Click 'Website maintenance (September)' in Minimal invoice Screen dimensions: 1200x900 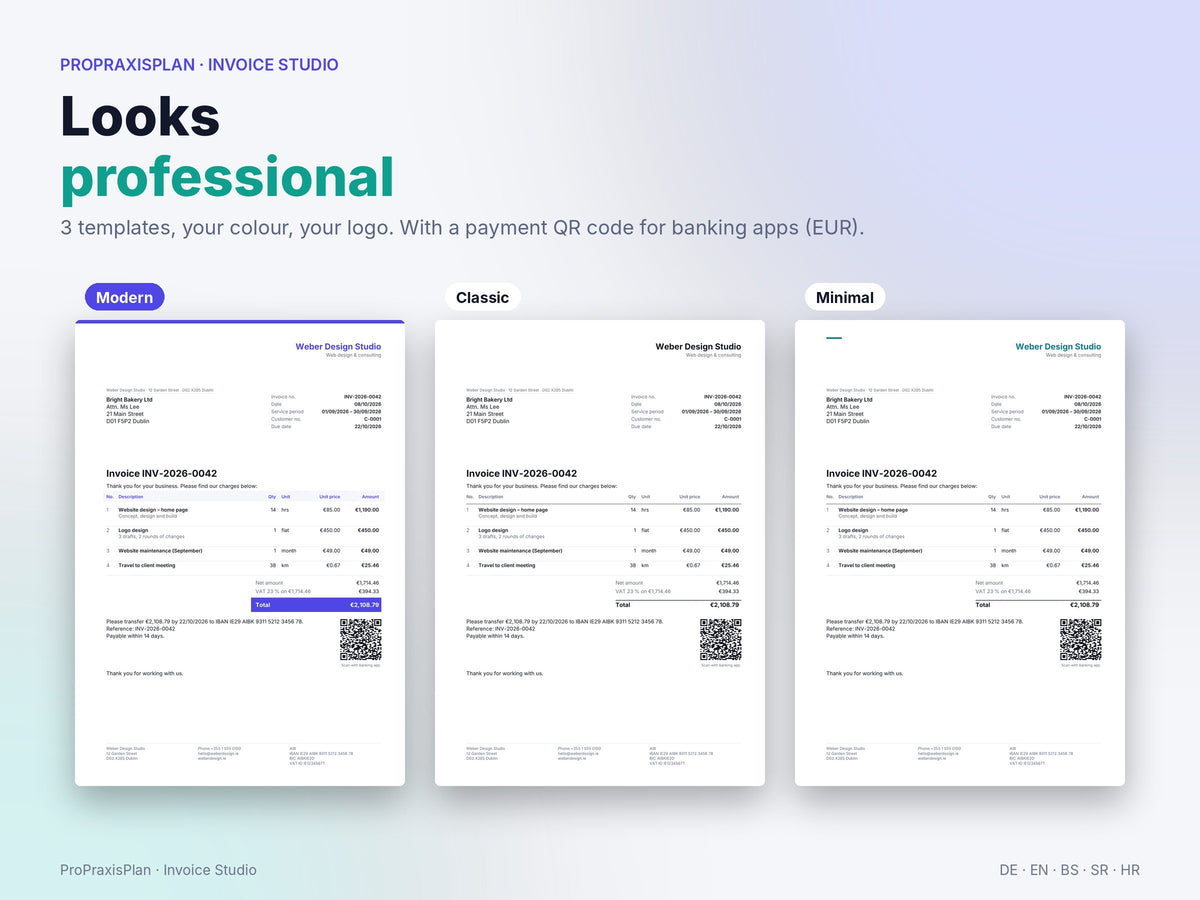880,551
